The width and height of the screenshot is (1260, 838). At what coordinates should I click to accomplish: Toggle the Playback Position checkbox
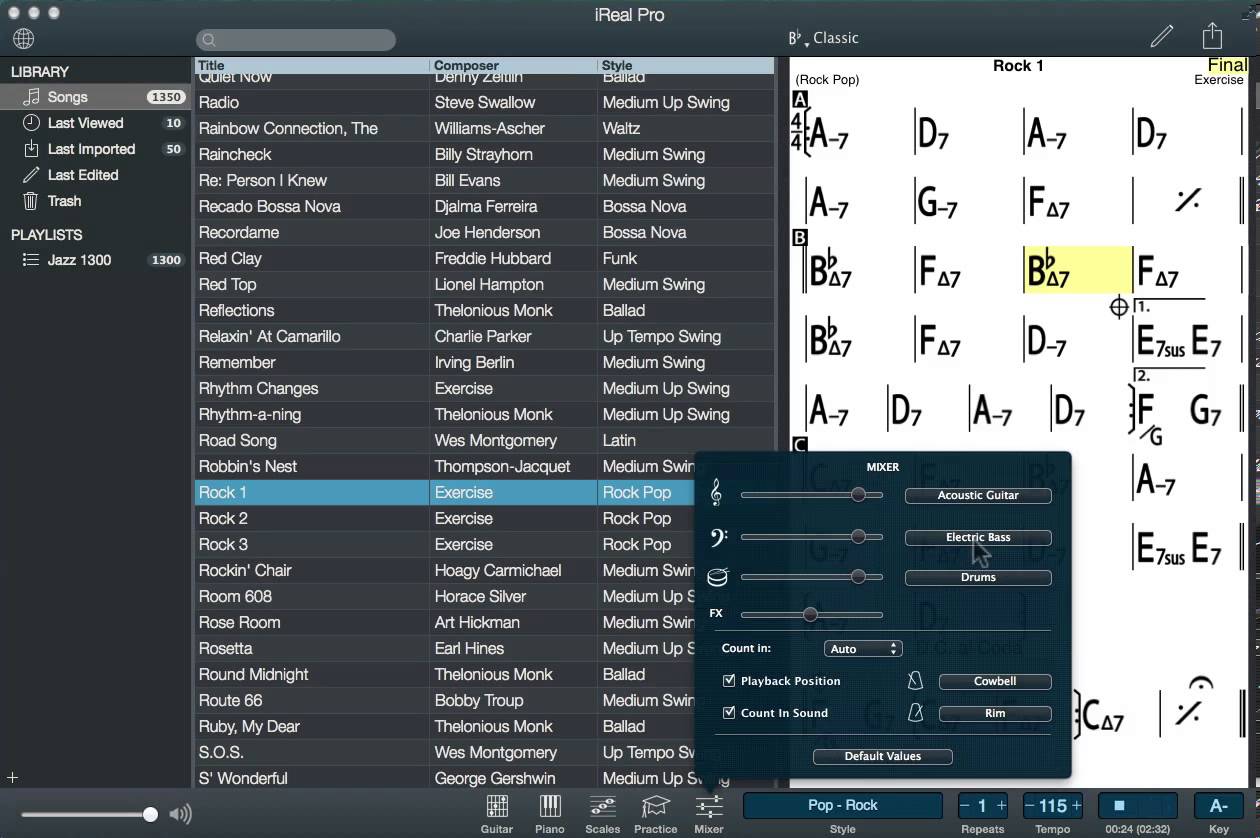(729, 681)
